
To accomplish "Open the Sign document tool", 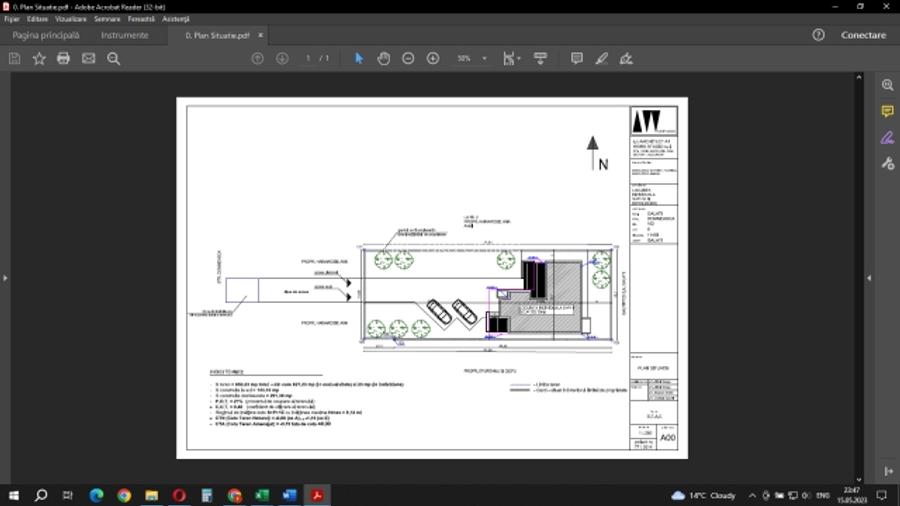I will (x=626, y=59).
